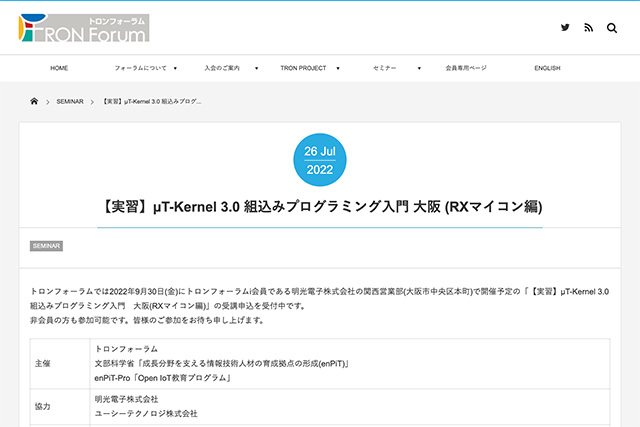Expand the TRON PROJECT dropdown arrow
640x427 pixels.
pyautogui.click(x=338, y=68)
